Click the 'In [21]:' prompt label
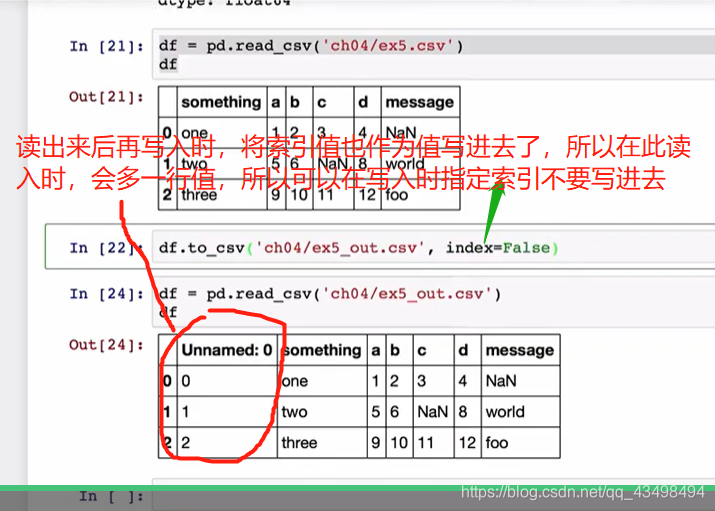 tap(106, 46)
